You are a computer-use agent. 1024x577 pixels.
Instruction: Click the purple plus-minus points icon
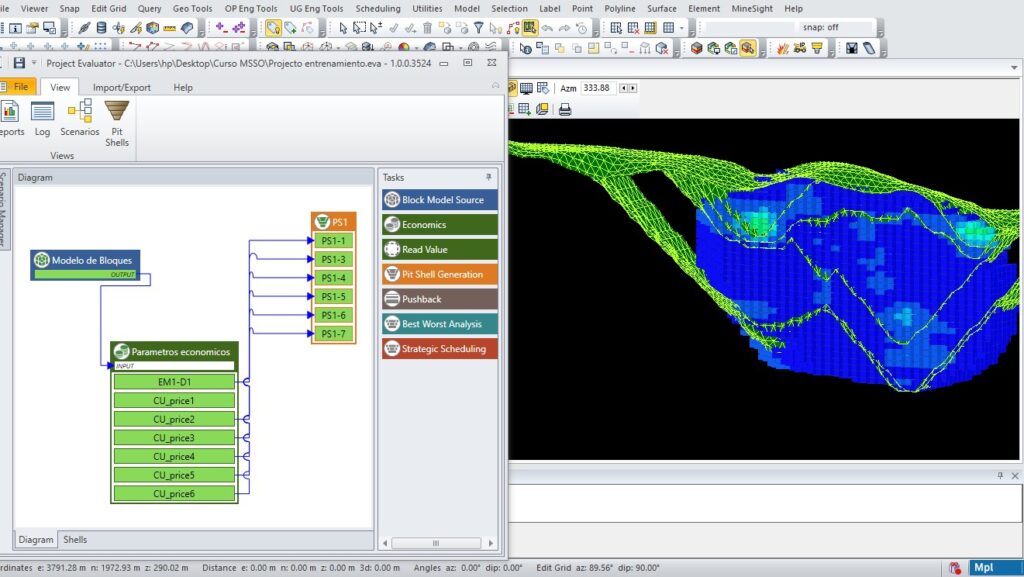(238, 27)
